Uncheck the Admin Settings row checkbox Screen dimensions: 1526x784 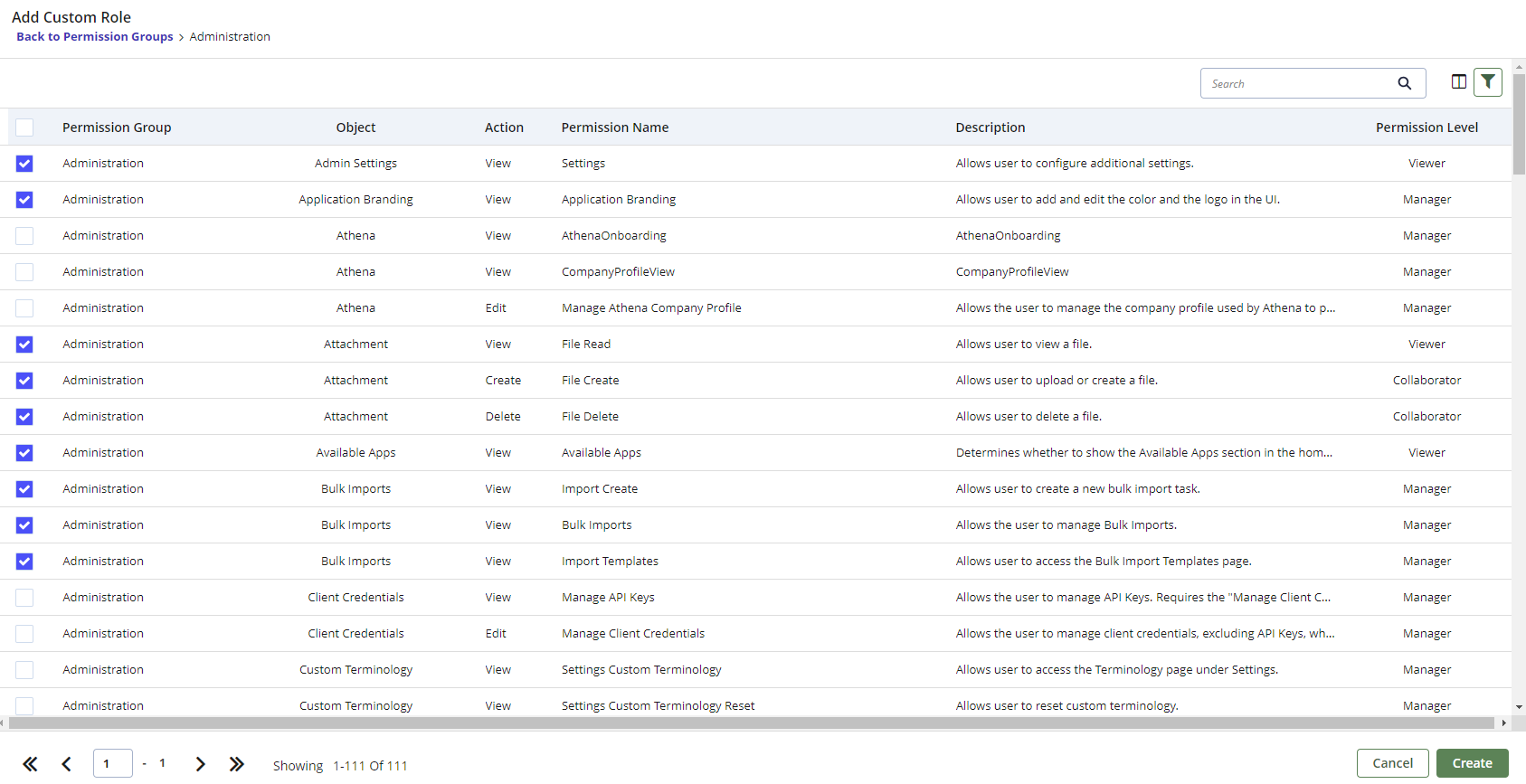(24, 164)
